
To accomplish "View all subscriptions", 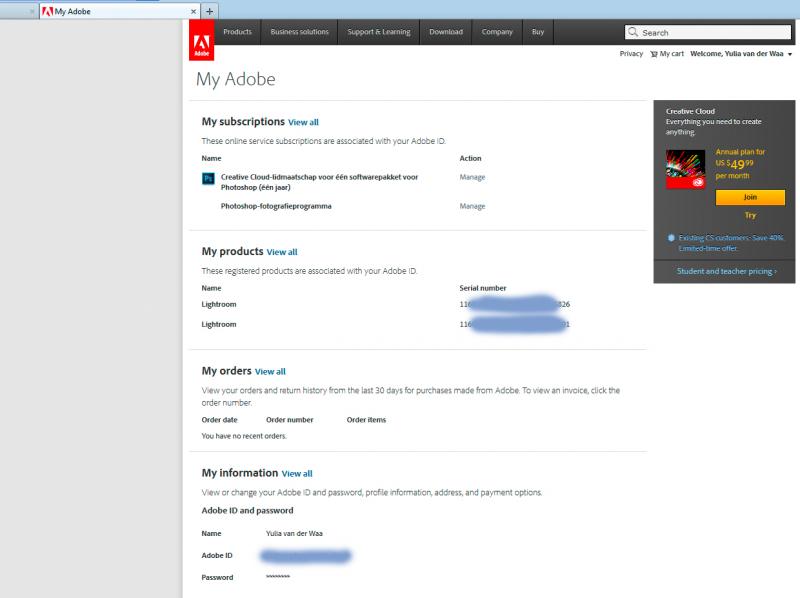I will click(x=303, y=122).
